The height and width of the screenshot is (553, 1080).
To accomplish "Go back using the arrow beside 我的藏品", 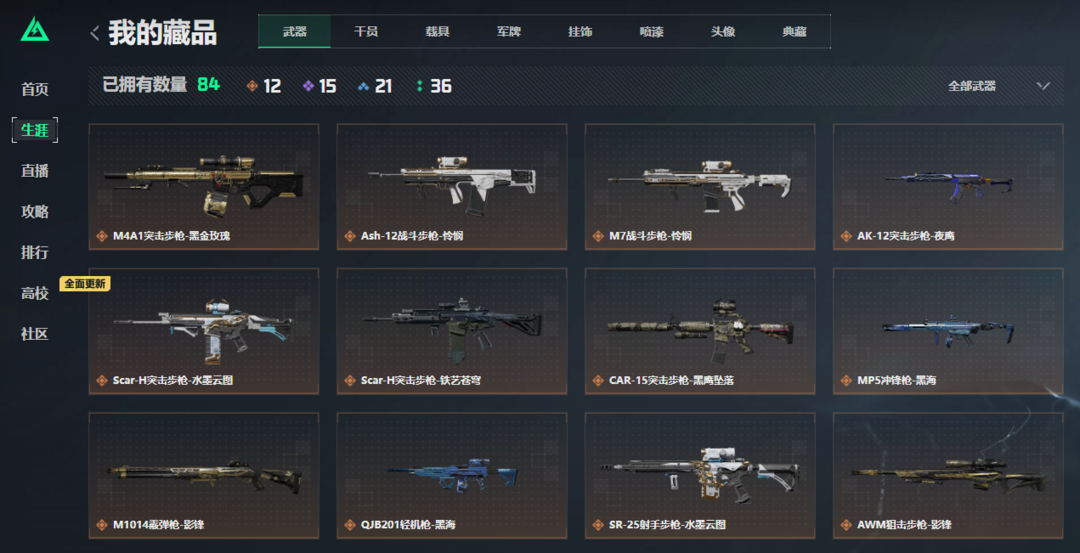I will [94, 32].
